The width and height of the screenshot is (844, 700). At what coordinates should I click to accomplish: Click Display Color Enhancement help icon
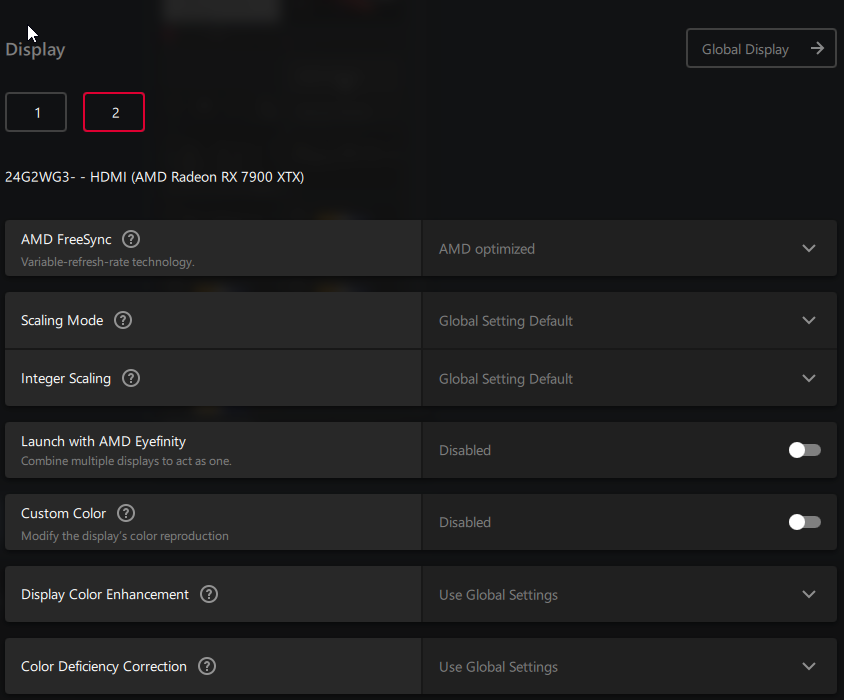209,594
